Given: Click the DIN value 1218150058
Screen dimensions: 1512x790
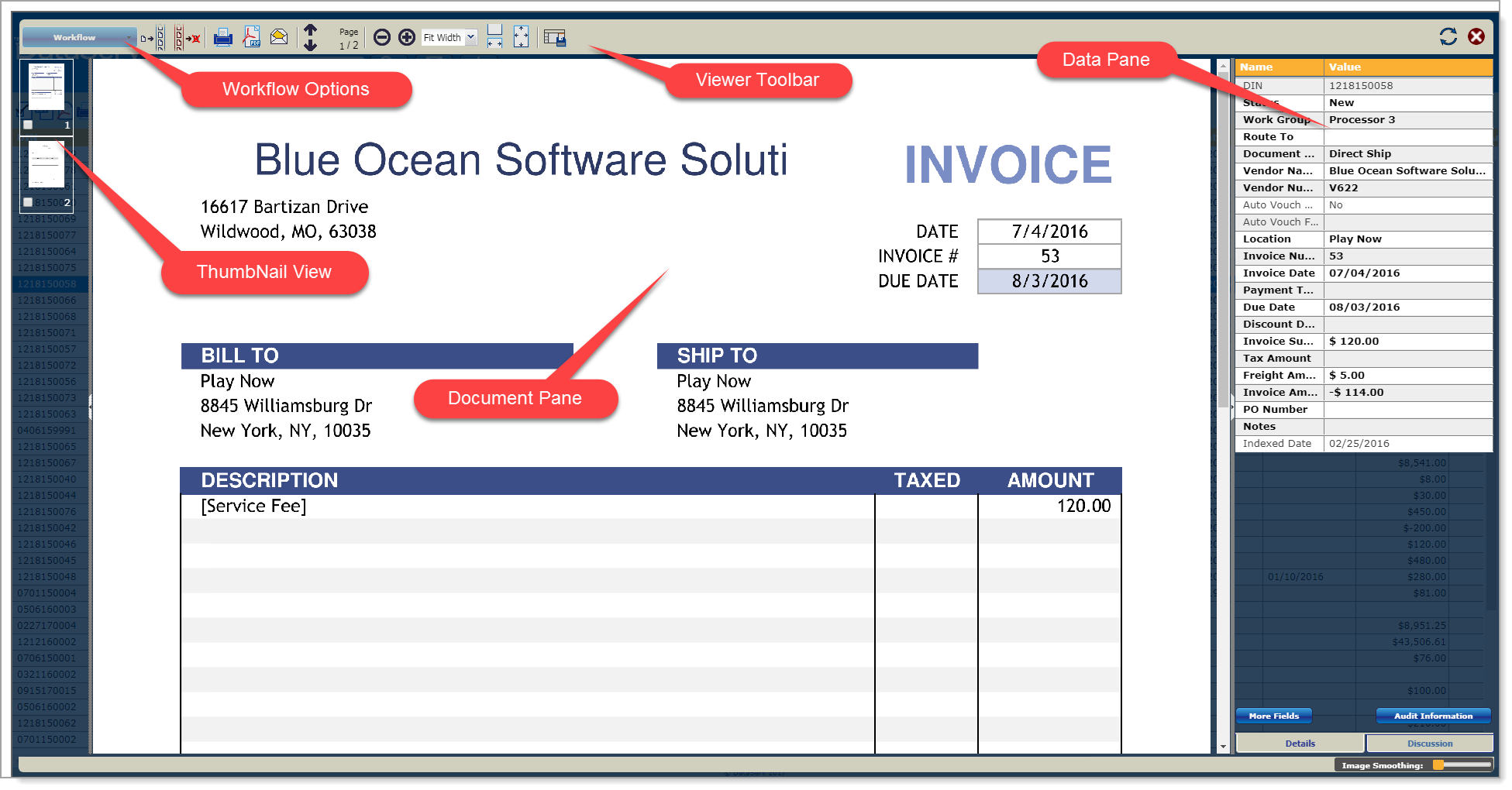Looking at the screenshot, I should pos(1408,85).
